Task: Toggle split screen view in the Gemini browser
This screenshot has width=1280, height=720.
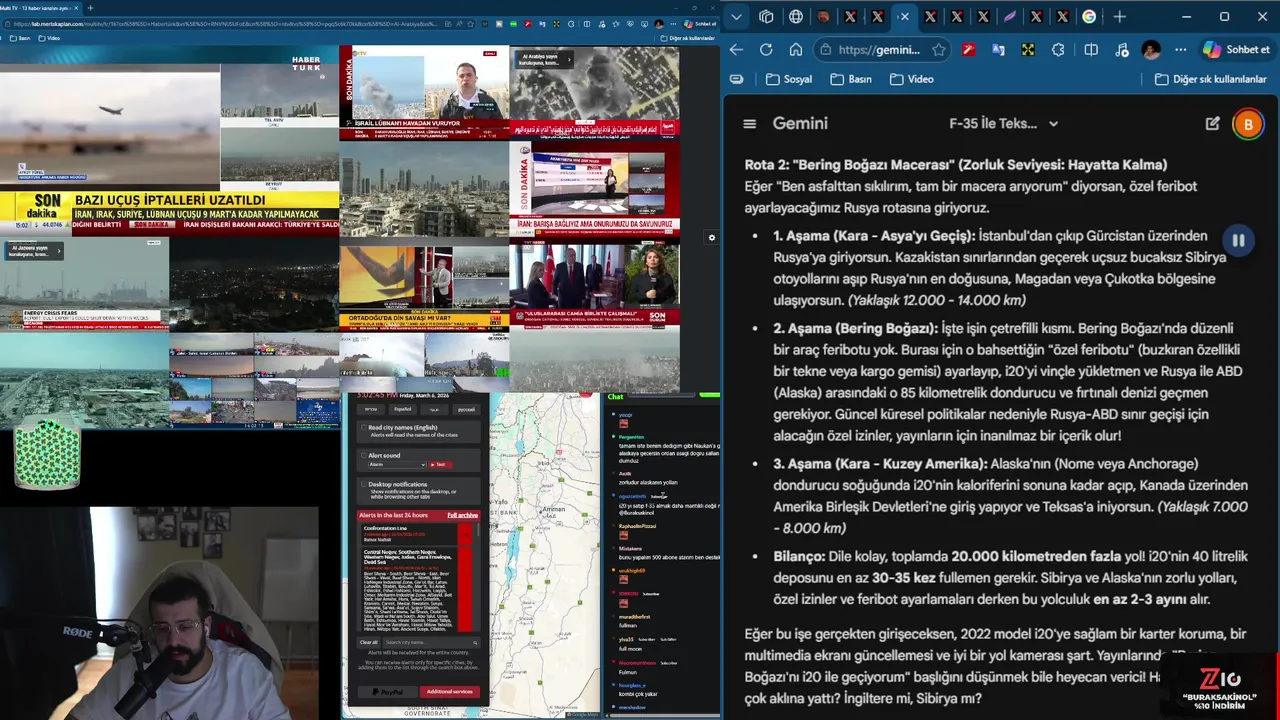Action: [x=1091, y=49]
